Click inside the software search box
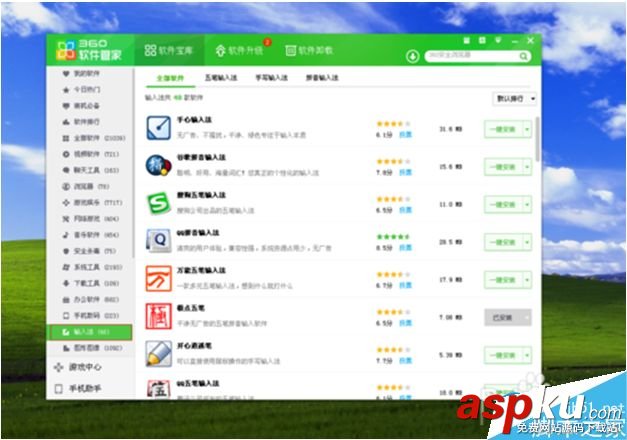 coord(472,56)
